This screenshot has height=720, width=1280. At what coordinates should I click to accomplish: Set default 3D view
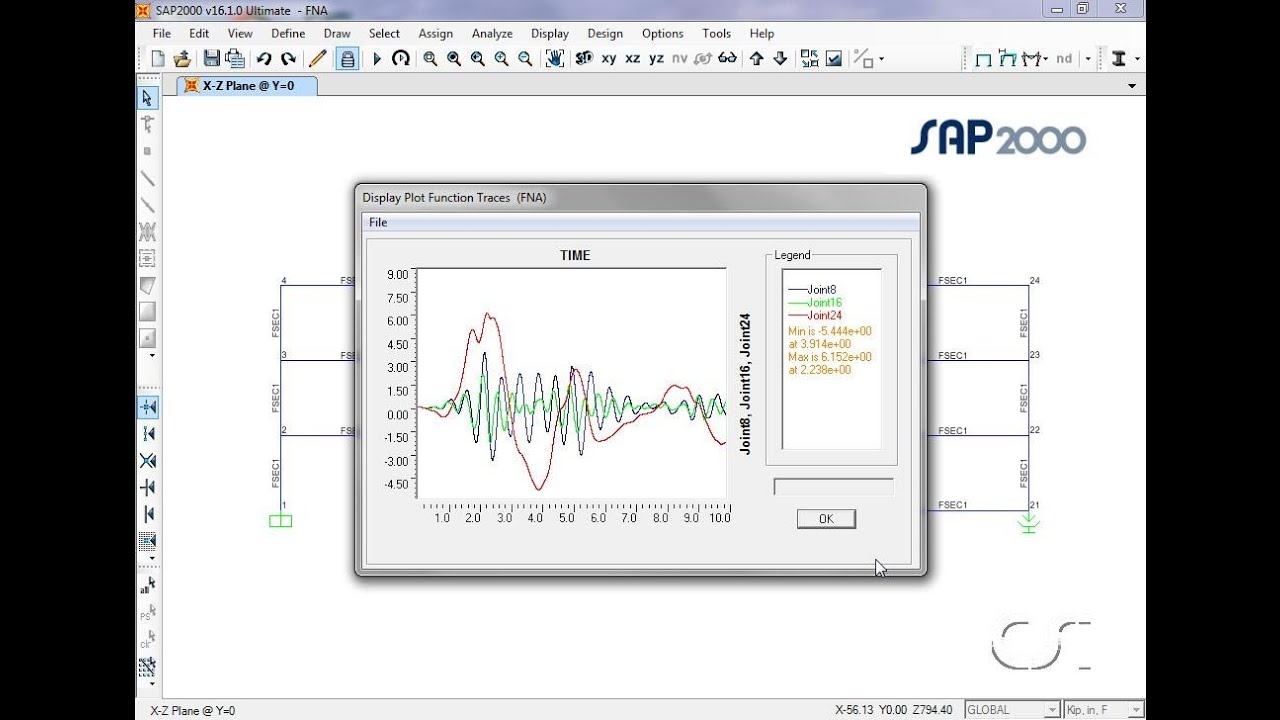click(584, 59)
